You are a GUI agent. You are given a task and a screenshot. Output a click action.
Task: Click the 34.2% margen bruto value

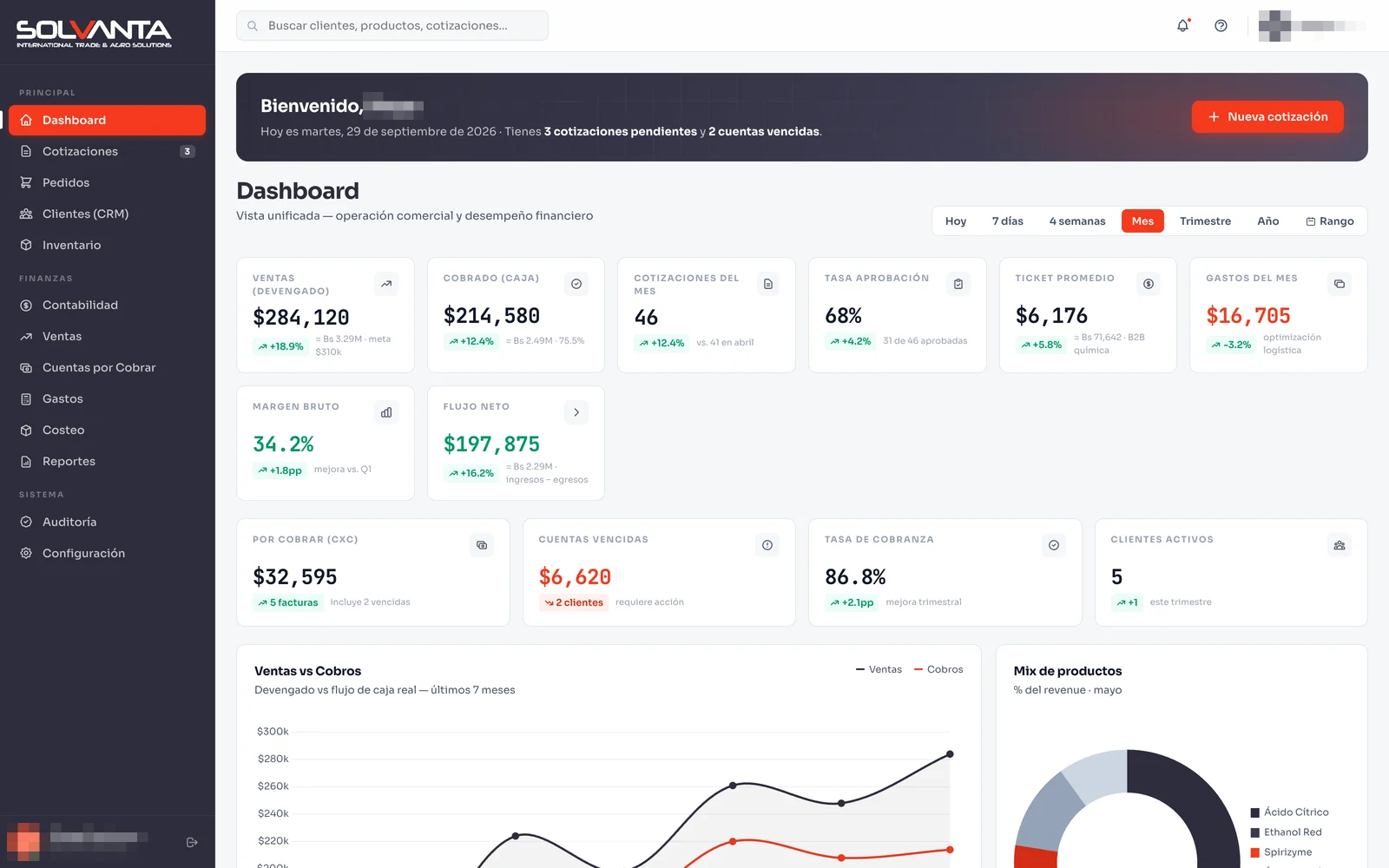pyautogui.click(x=283, y=444)
